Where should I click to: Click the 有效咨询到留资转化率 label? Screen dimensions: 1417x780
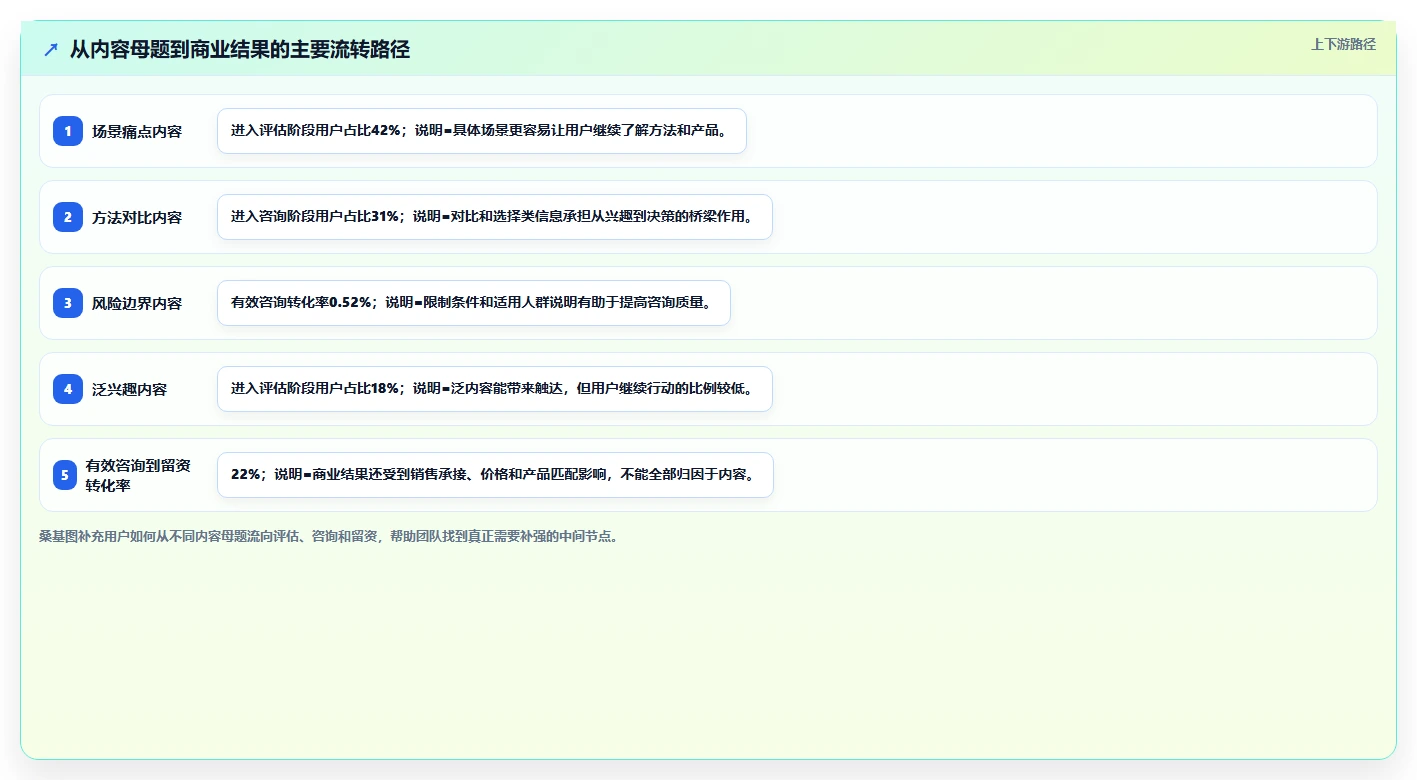pyautogui.click(x=138, y=475)
